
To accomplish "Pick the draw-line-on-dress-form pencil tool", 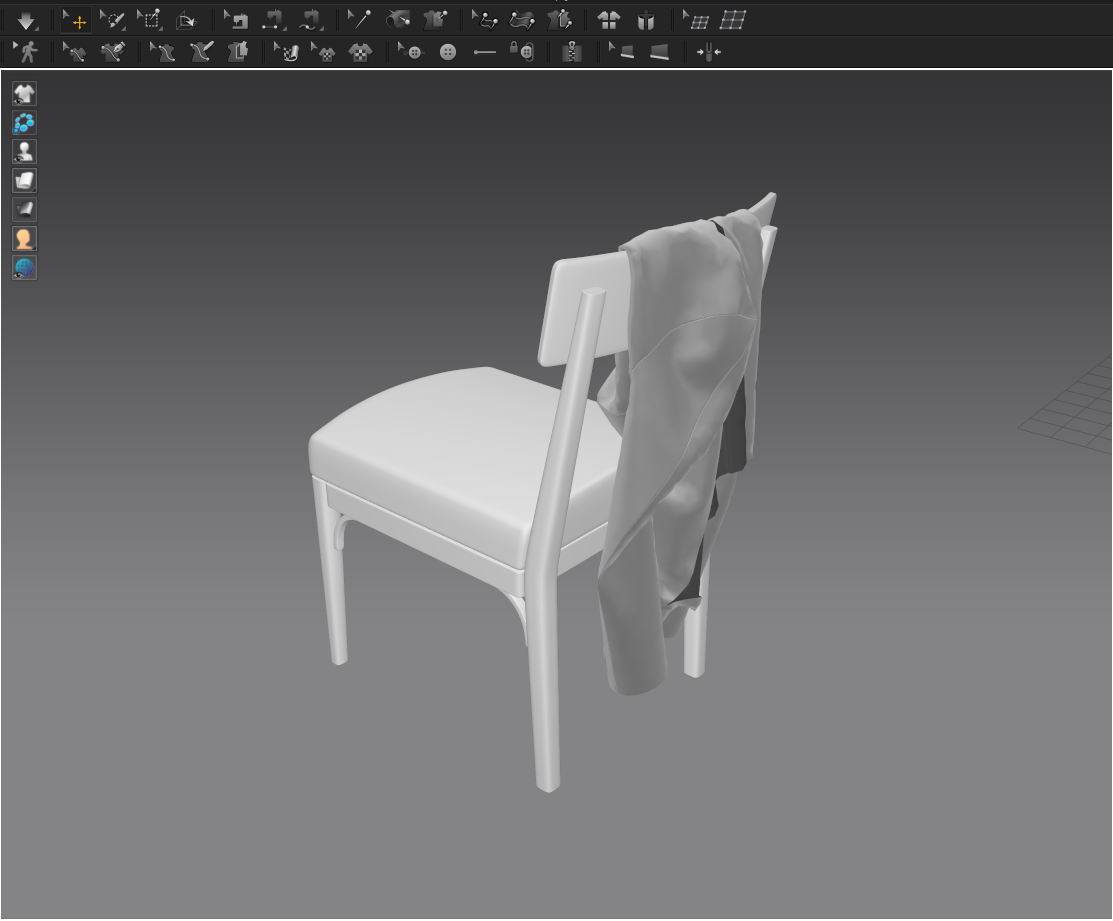I will coord(201,52).
